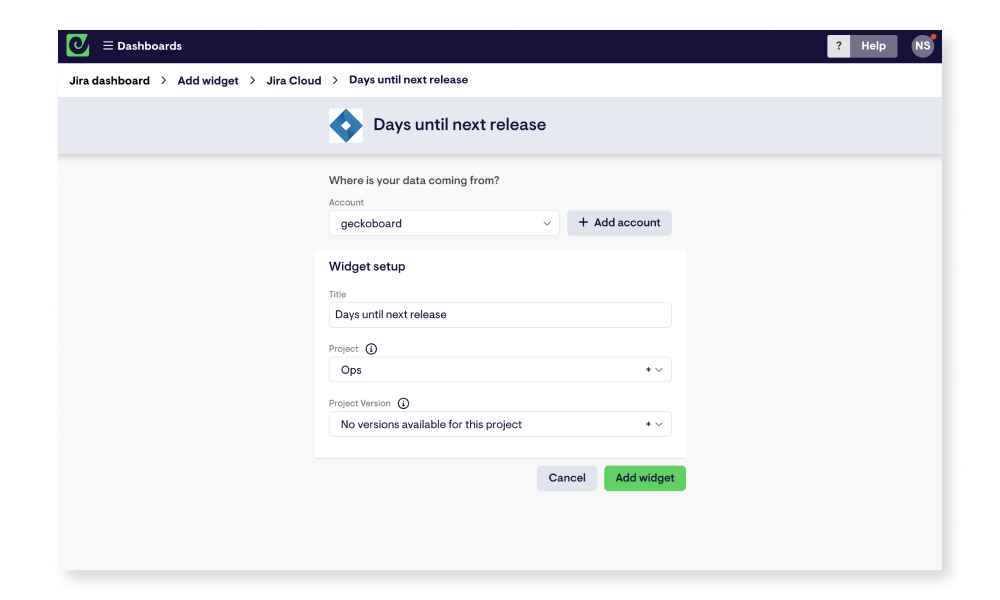Click the Jira diamond widget icon
Image resolution: width=1000 pixels, height=600 pixels.
345,124
